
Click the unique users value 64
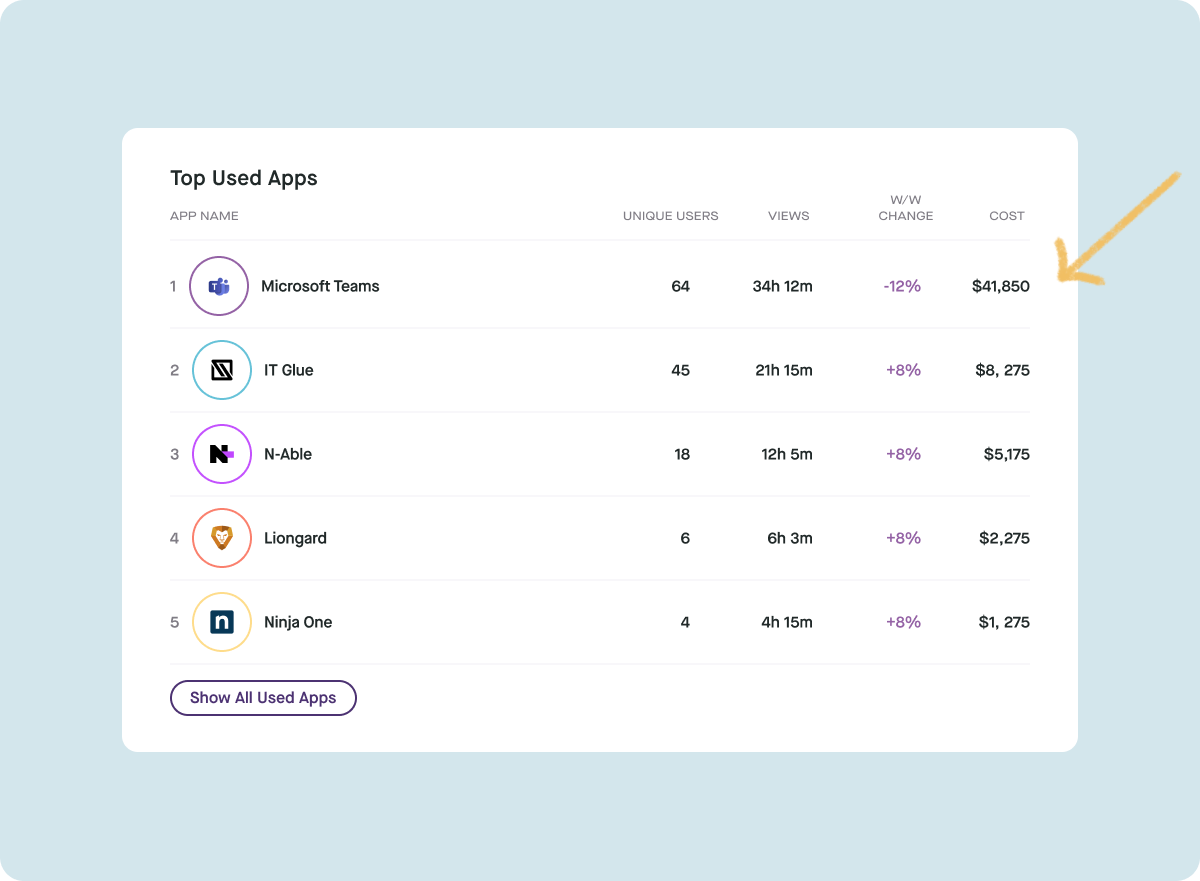click(x=681, y=286)
